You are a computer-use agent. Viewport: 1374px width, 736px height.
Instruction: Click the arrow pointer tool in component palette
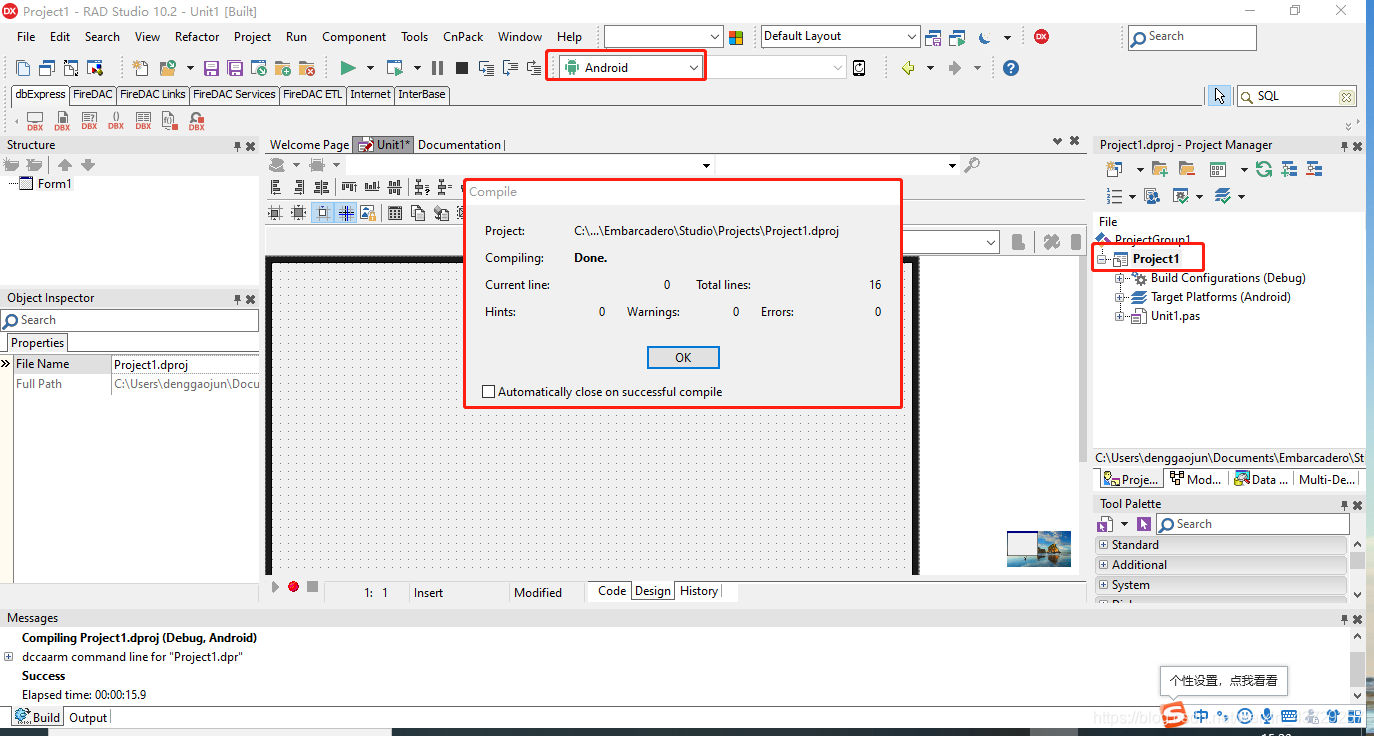(1219, 96)
